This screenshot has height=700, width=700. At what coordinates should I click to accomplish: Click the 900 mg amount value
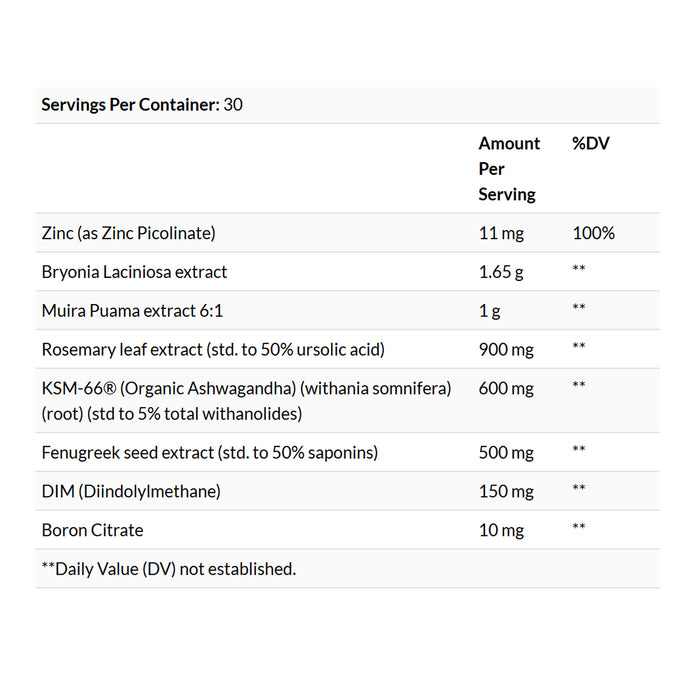[x=506, y=350]
